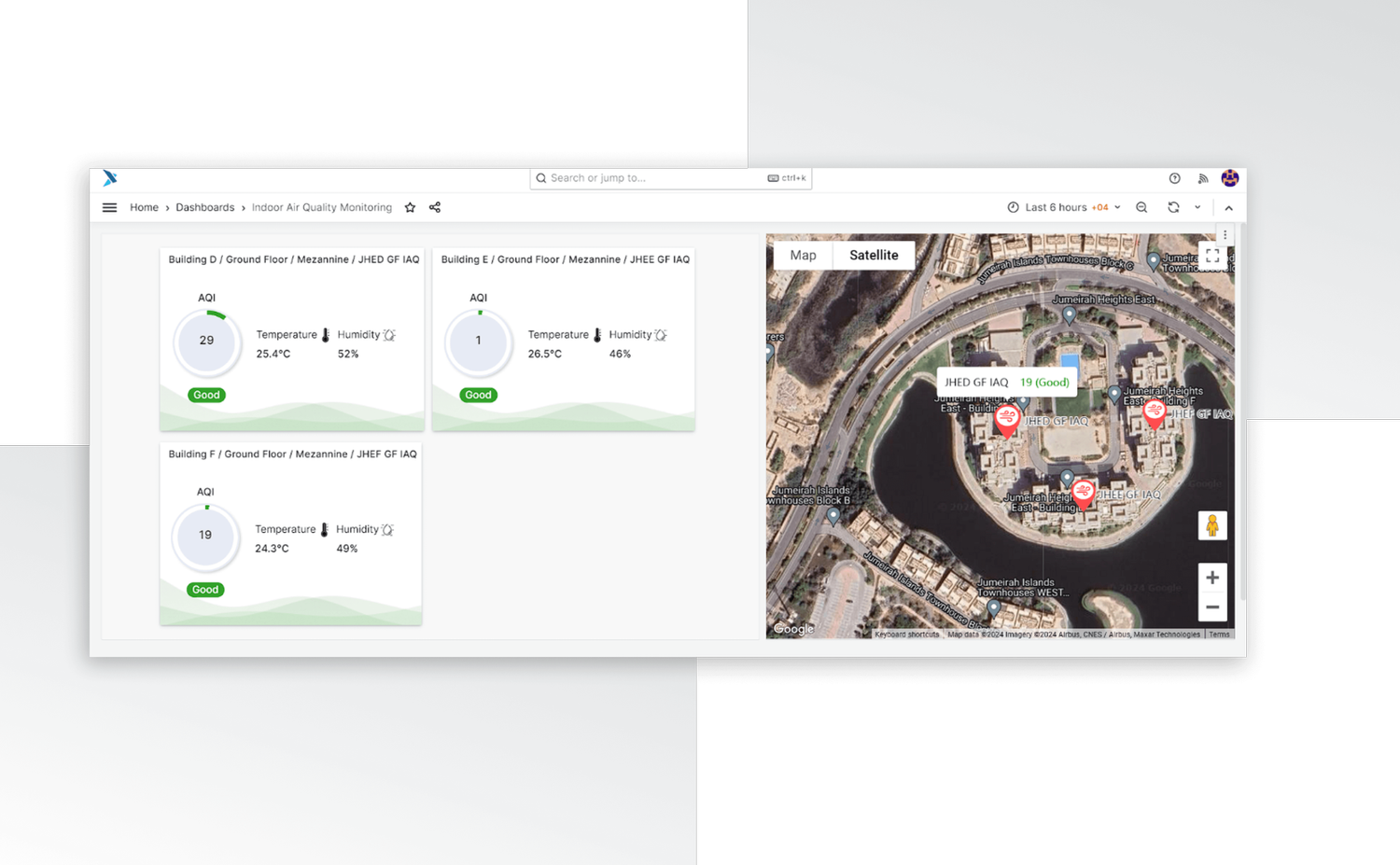
Task: Click the JHED GF IAQ map marker tooltip
Action: (x=1006, y=382)
